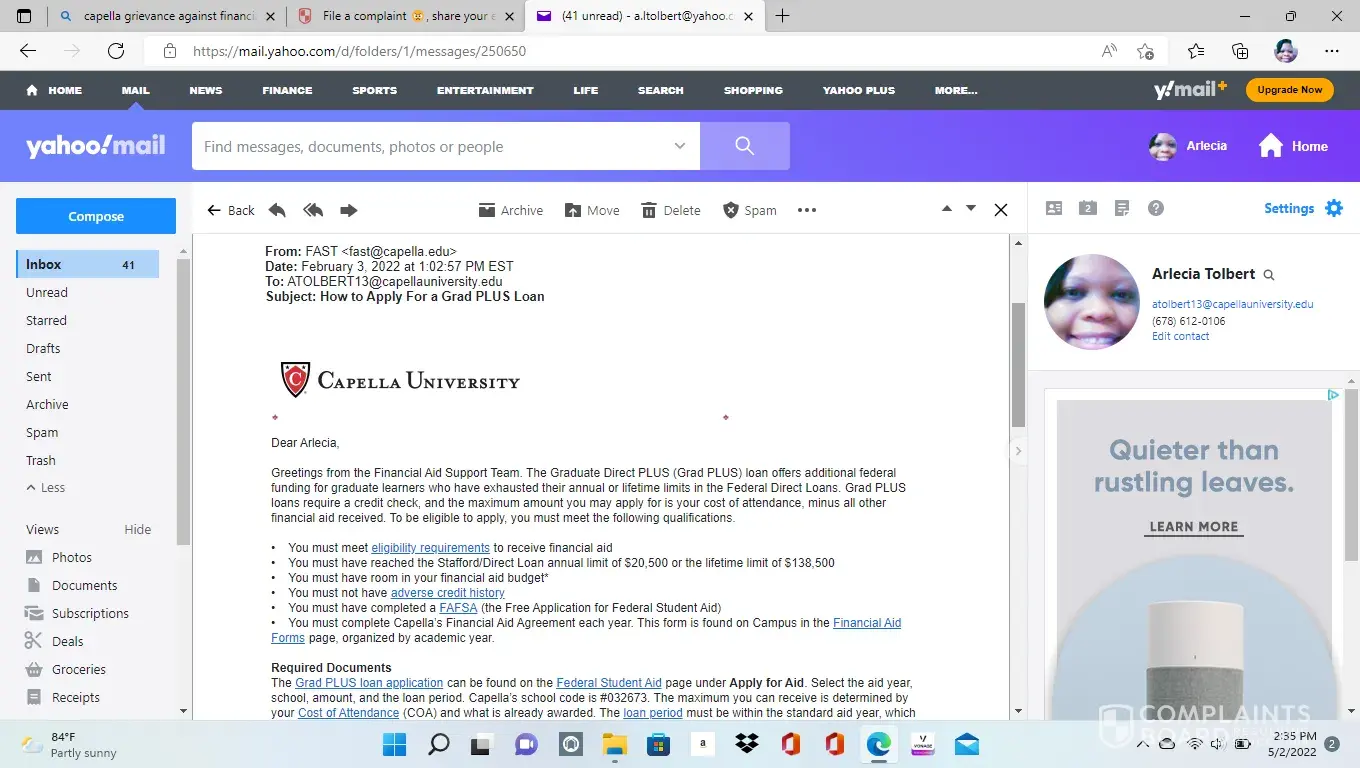Viewport: 1360px width, 768px height.
Task: Go Back to the message list
Action: coord(230,210)
